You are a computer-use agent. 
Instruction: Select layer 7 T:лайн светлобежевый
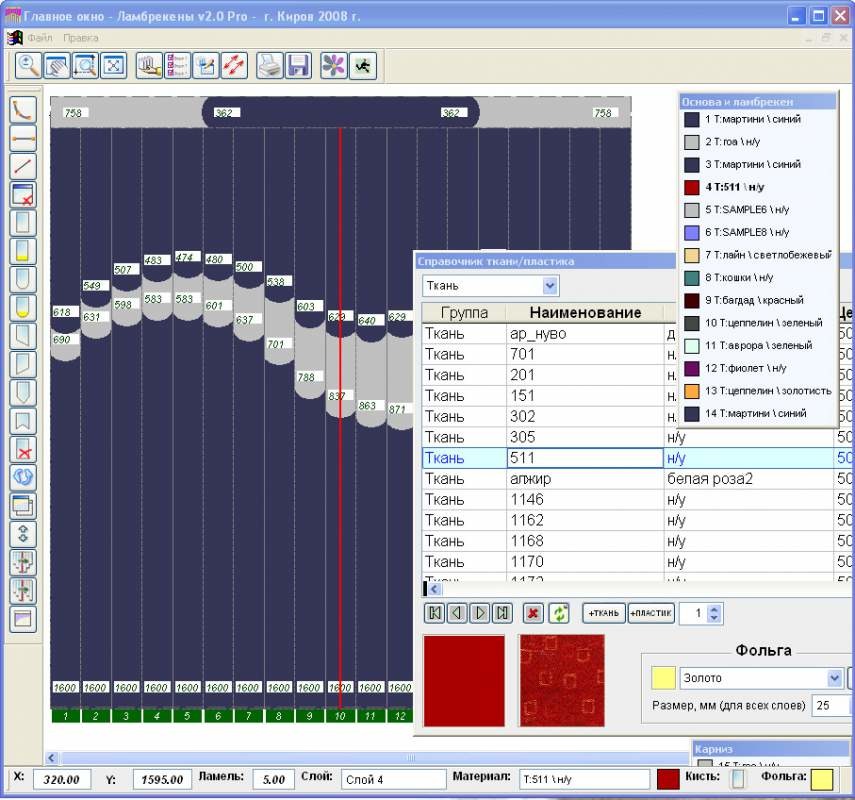758,255
